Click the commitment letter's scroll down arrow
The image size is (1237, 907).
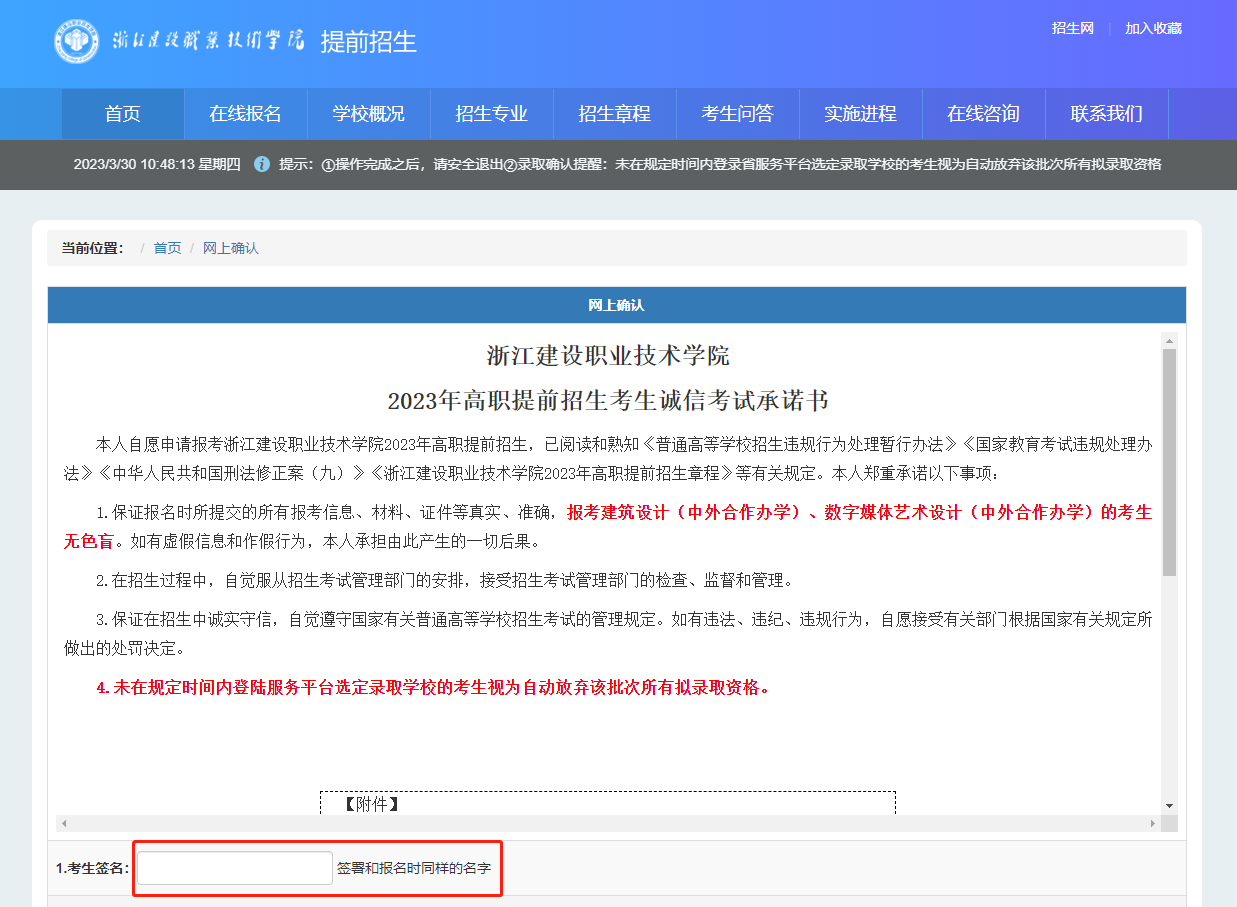pyautogui.click(x=1169, y=805)
